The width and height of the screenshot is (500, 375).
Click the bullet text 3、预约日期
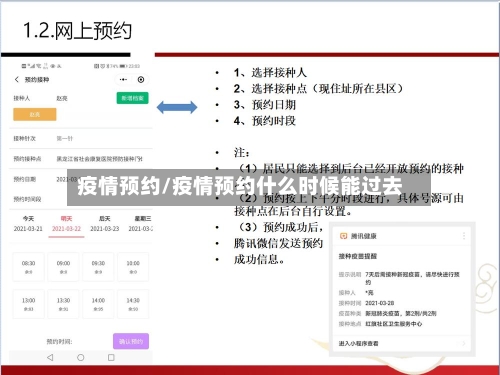[265, 105]
